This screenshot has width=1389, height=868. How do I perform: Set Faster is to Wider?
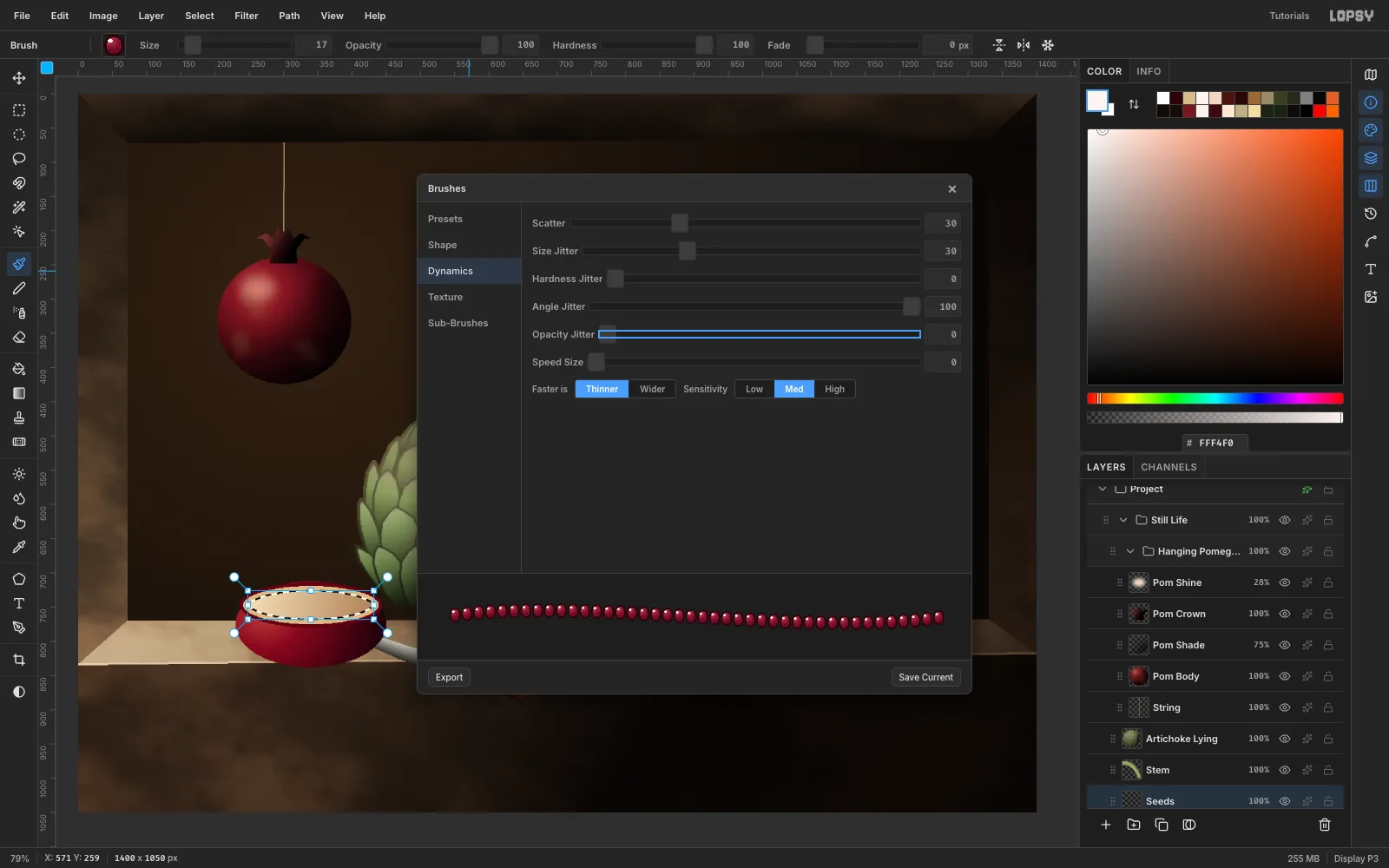coord(652,389)
